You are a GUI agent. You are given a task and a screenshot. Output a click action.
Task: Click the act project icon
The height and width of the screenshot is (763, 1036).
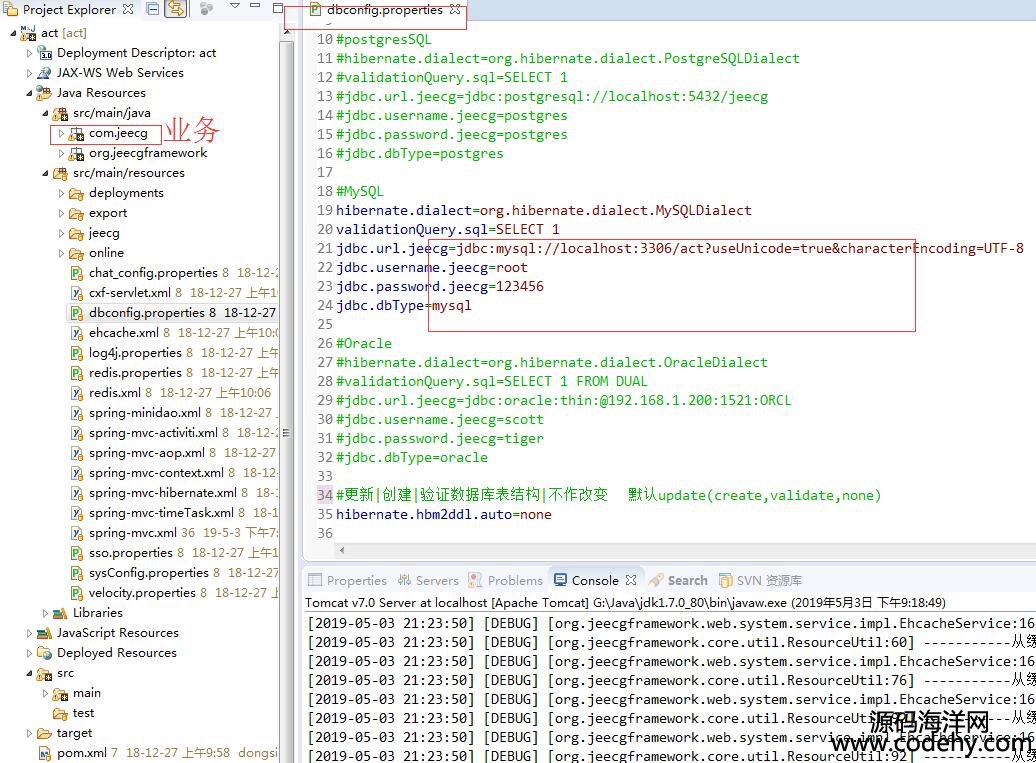click(x=28, y=32)
